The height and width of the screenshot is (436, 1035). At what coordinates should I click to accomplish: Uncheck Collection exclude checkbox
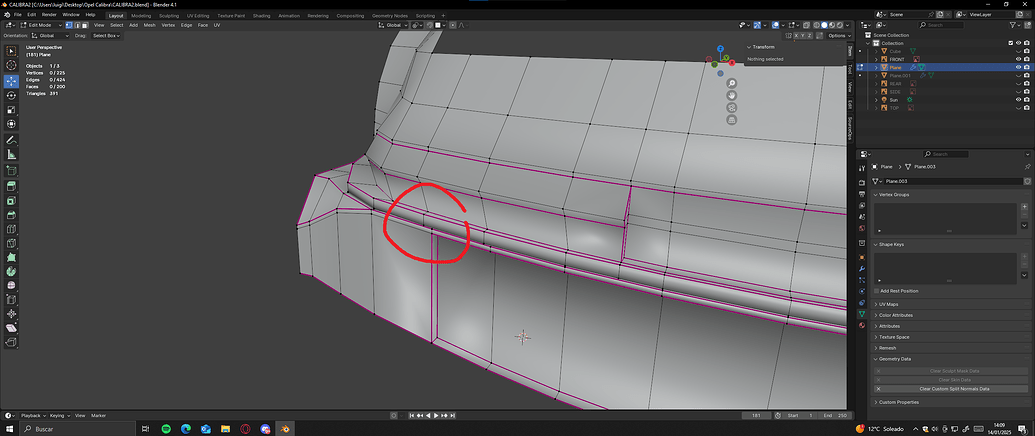(1011, 43)
